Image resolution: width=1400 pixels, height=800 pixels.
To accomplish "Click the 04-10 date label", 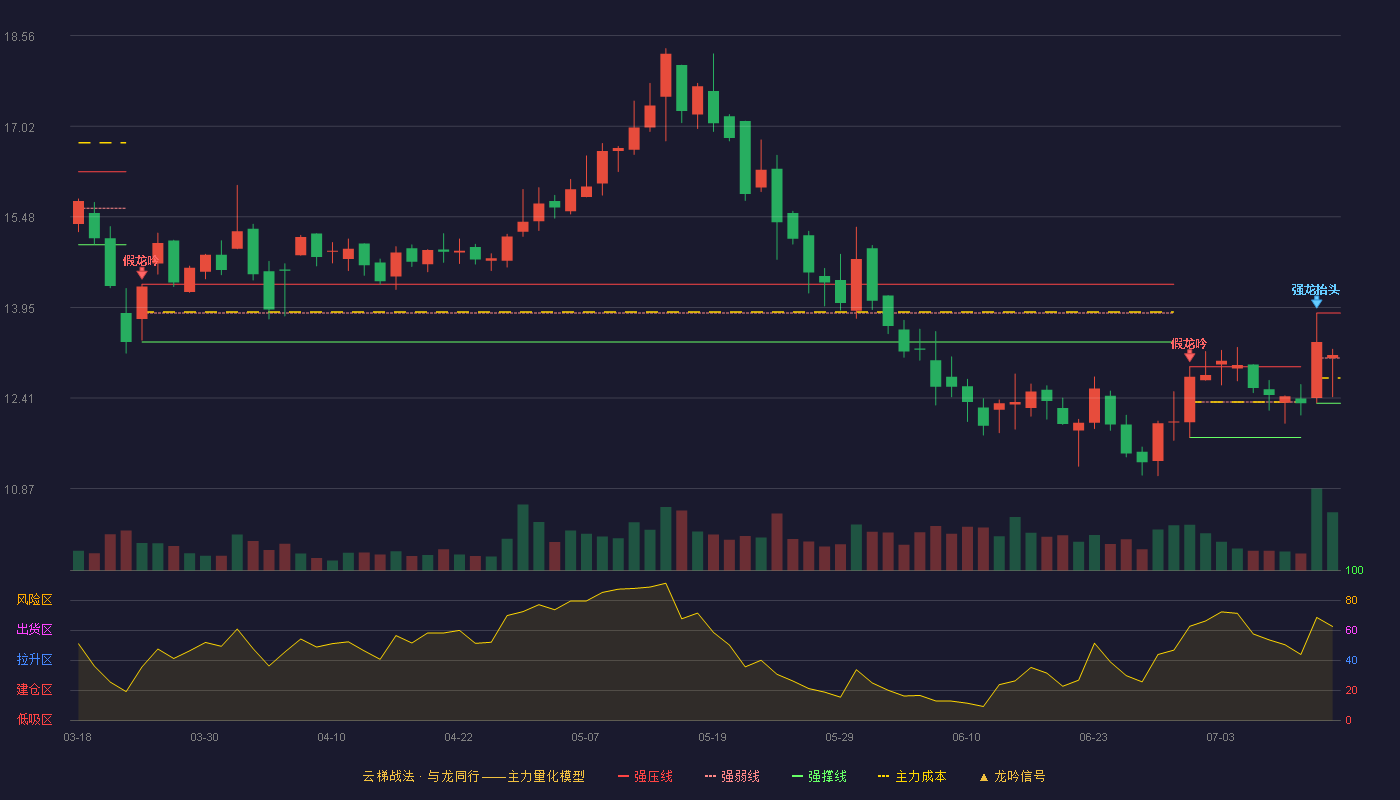I will (x=331, y=737).
